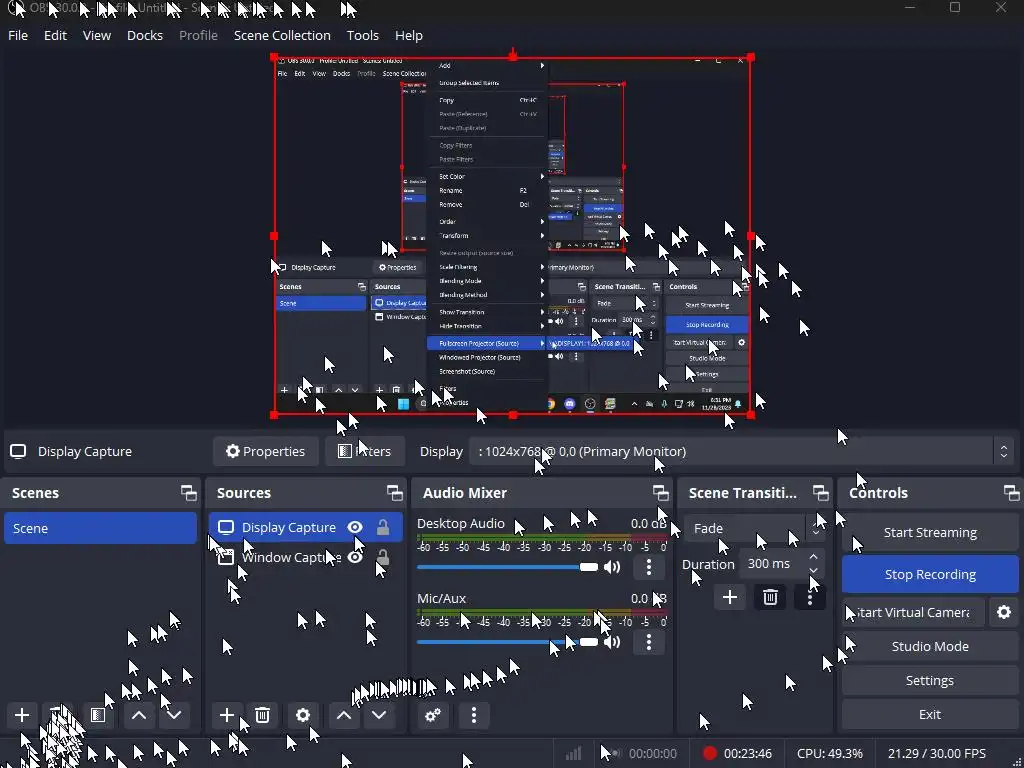Remove selected source with trash icon
The width and height of the screenshot is (1024, 768).
click(x=263, y=715)
